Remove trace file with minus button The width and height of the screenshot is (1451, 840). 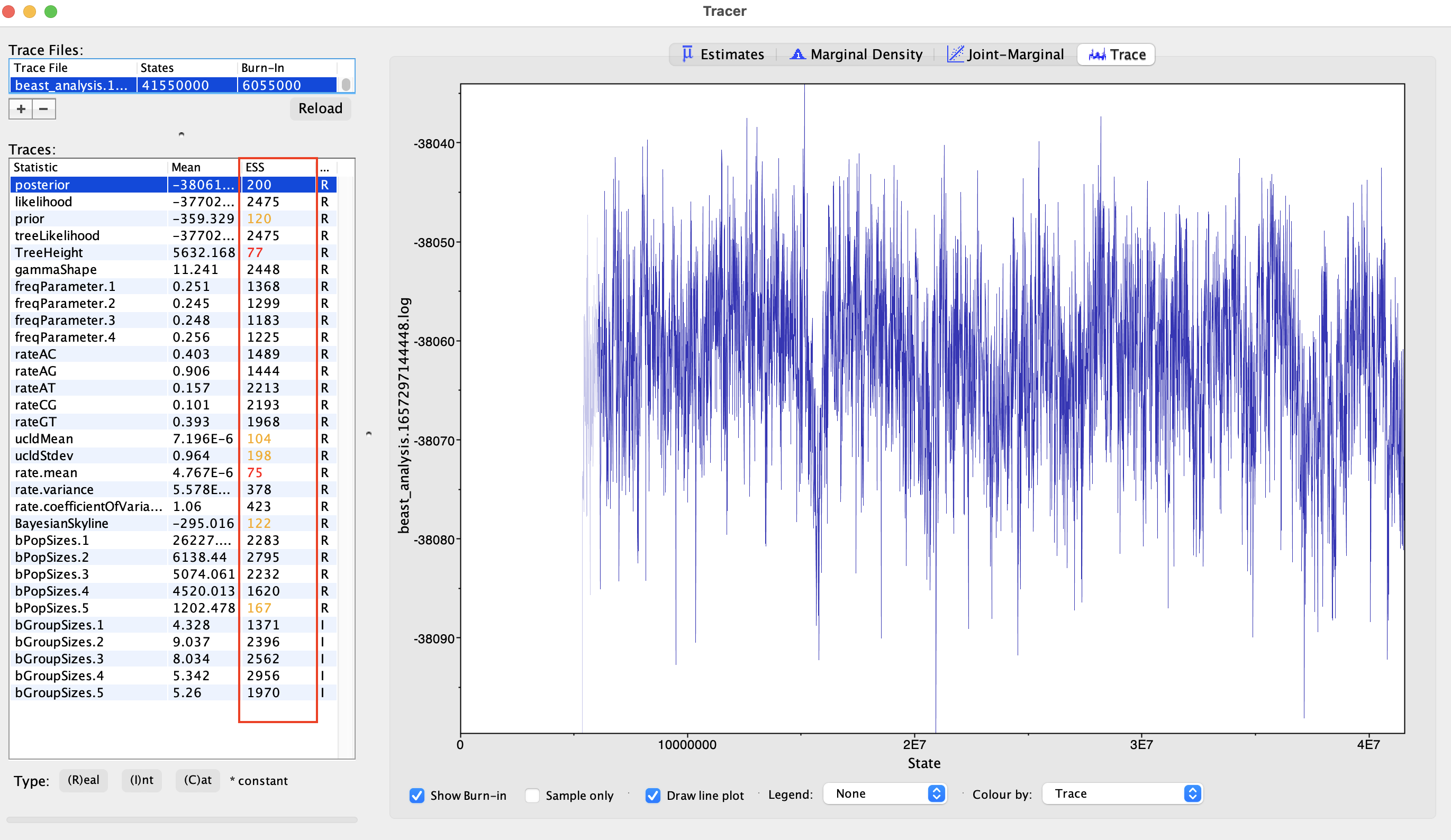coord(44,109)
